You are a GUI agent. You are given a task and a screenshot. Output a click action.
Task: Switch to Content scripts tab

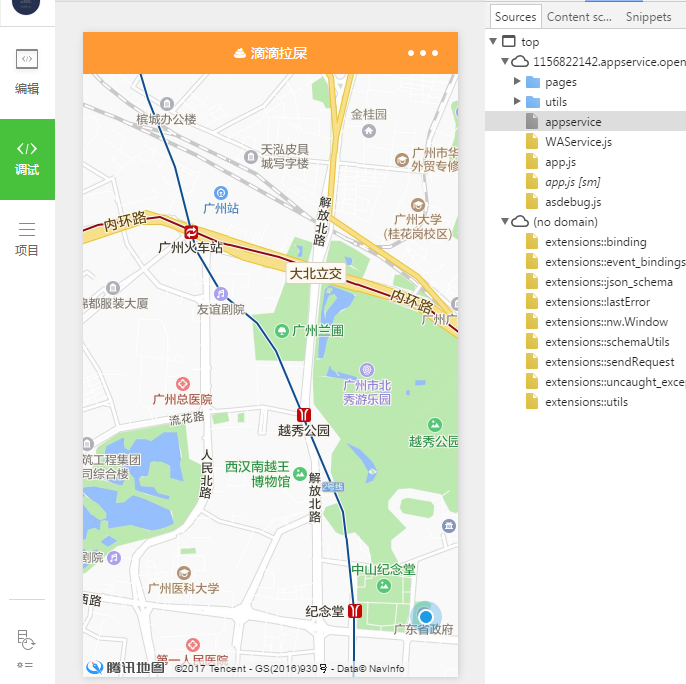point(579,17)
